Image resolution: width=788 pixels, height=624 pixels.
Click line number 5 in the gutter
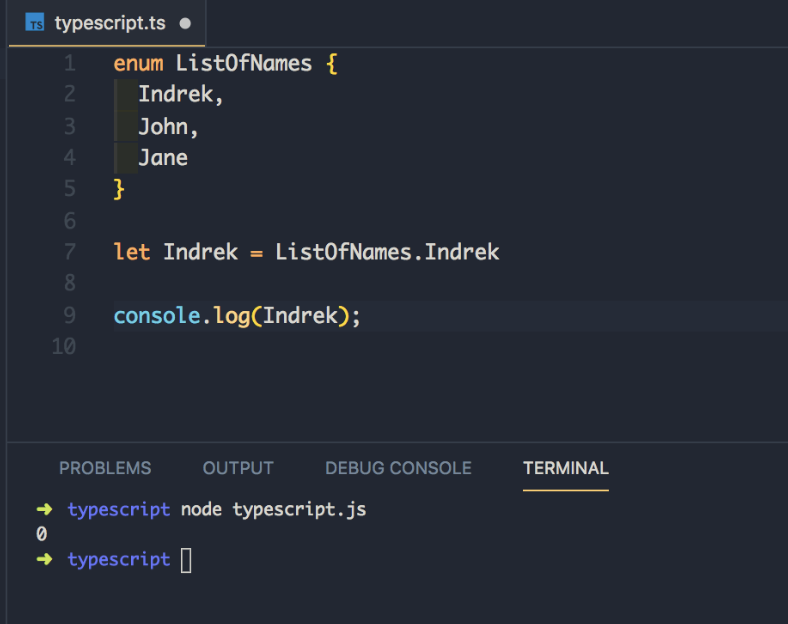[x=70, y=189]
